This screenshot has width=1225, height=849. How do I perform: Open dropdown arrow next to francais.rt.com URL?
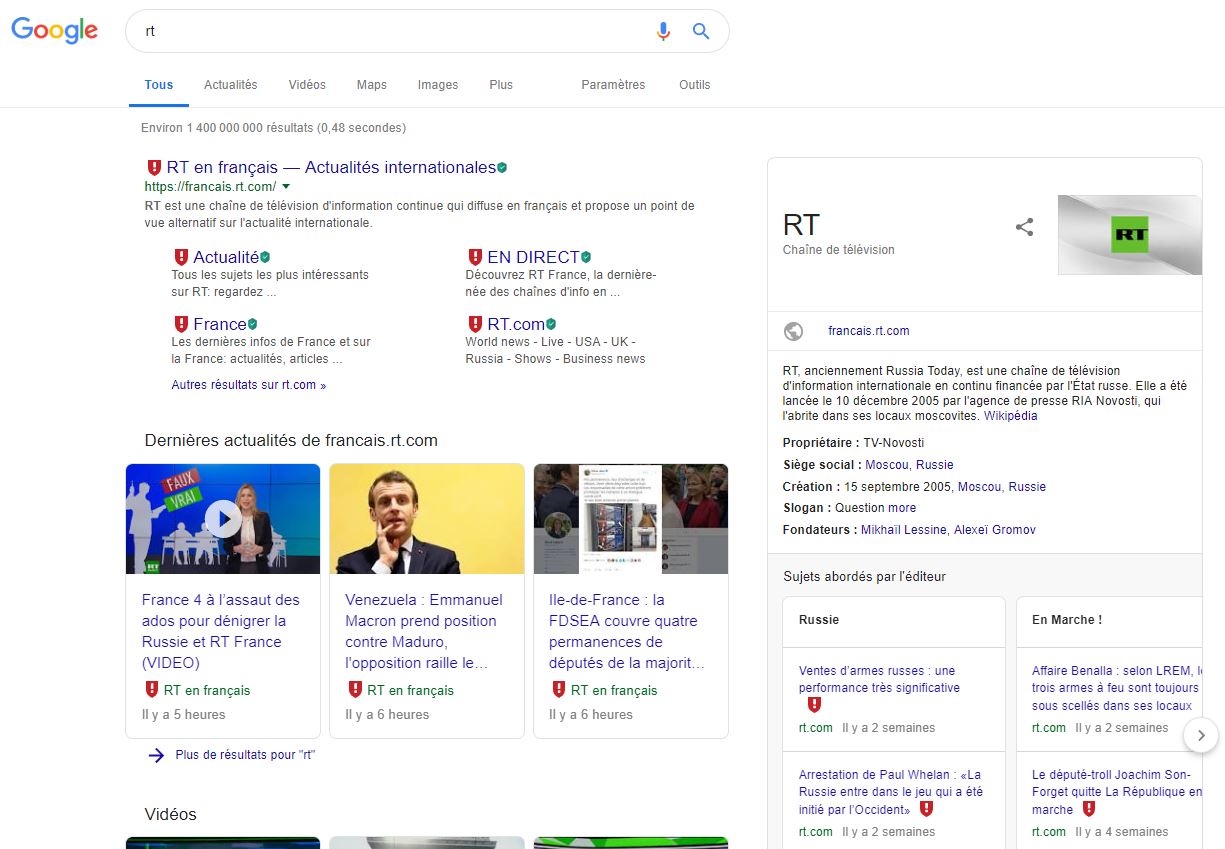click(286, 187)
